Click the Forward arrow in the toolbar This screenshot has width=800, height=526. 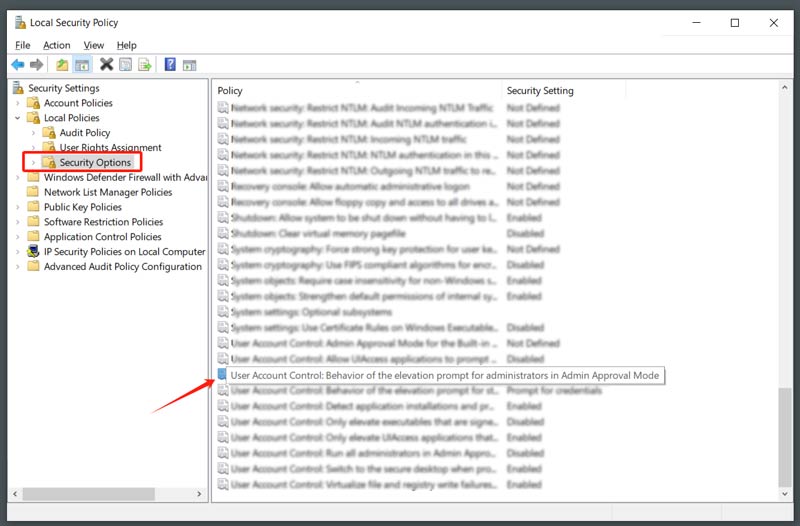click(x=36, y=65)
